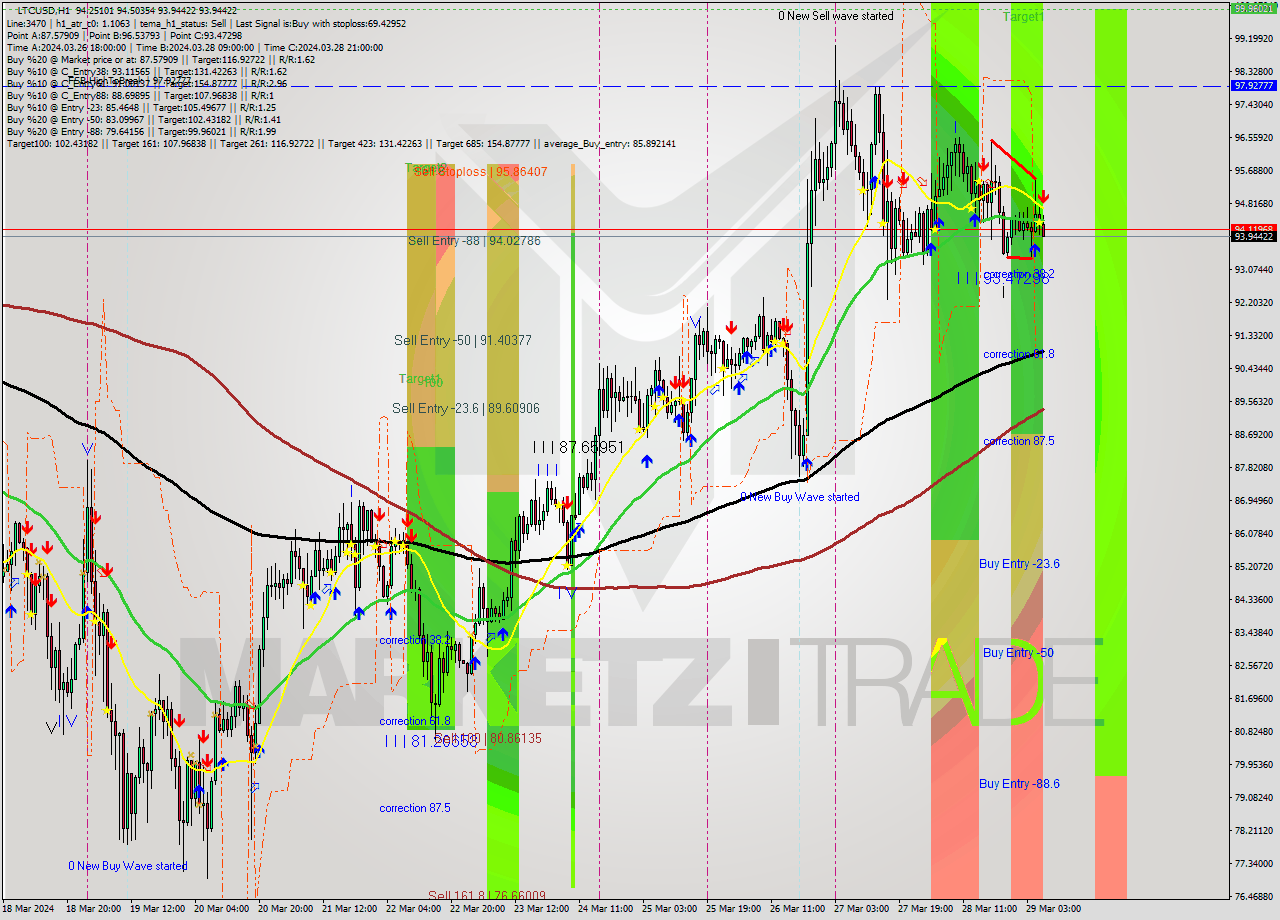Image resolution: width=1280 pixels, height=920 pixels.
Task: Click '19 Mar 12:00' on the time axis
Action: [159, 909]
